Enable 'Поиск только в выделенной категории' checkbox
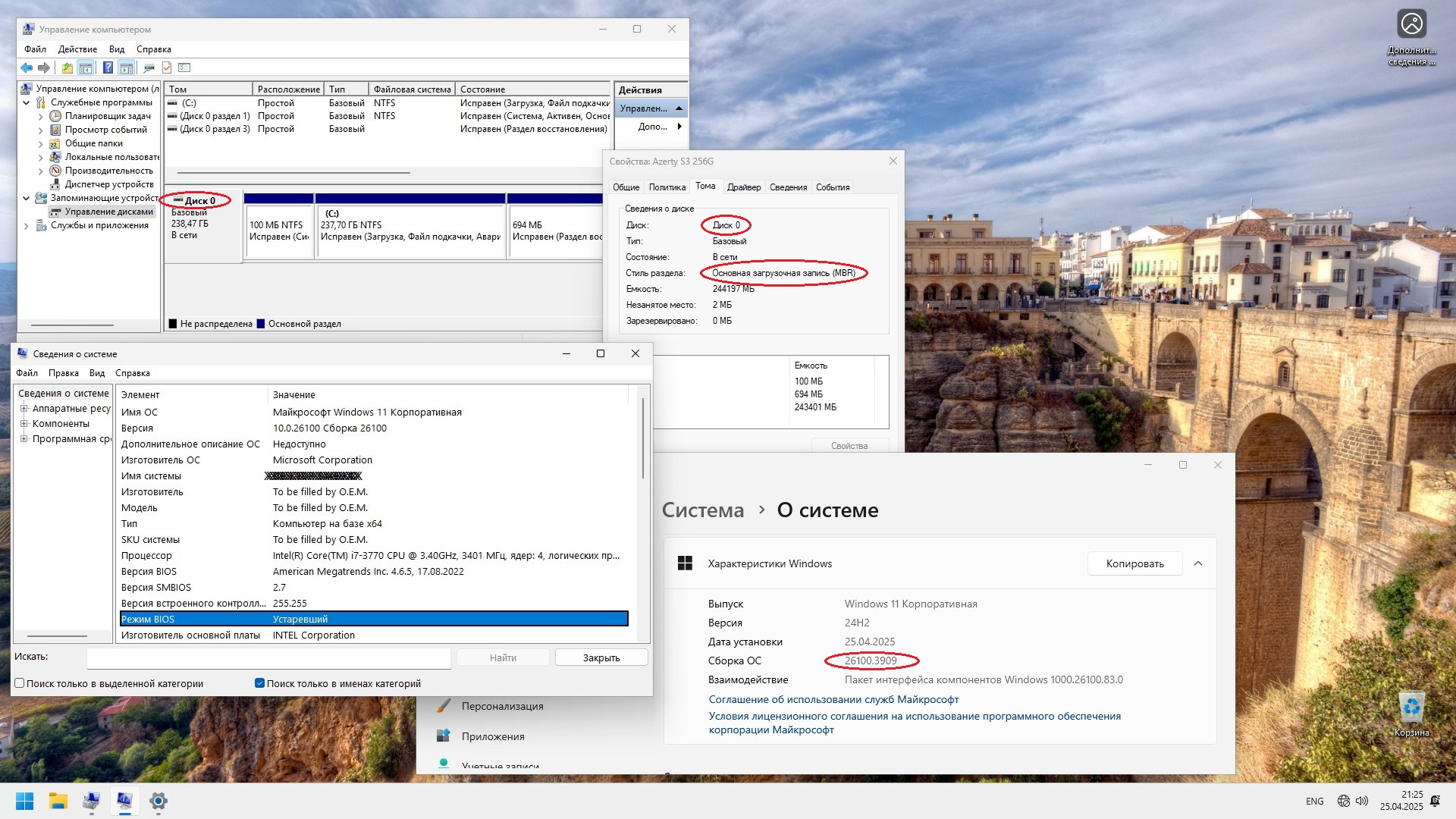Image resolution: width=1456 pixels, height=819 pixels. click(20, 683)
